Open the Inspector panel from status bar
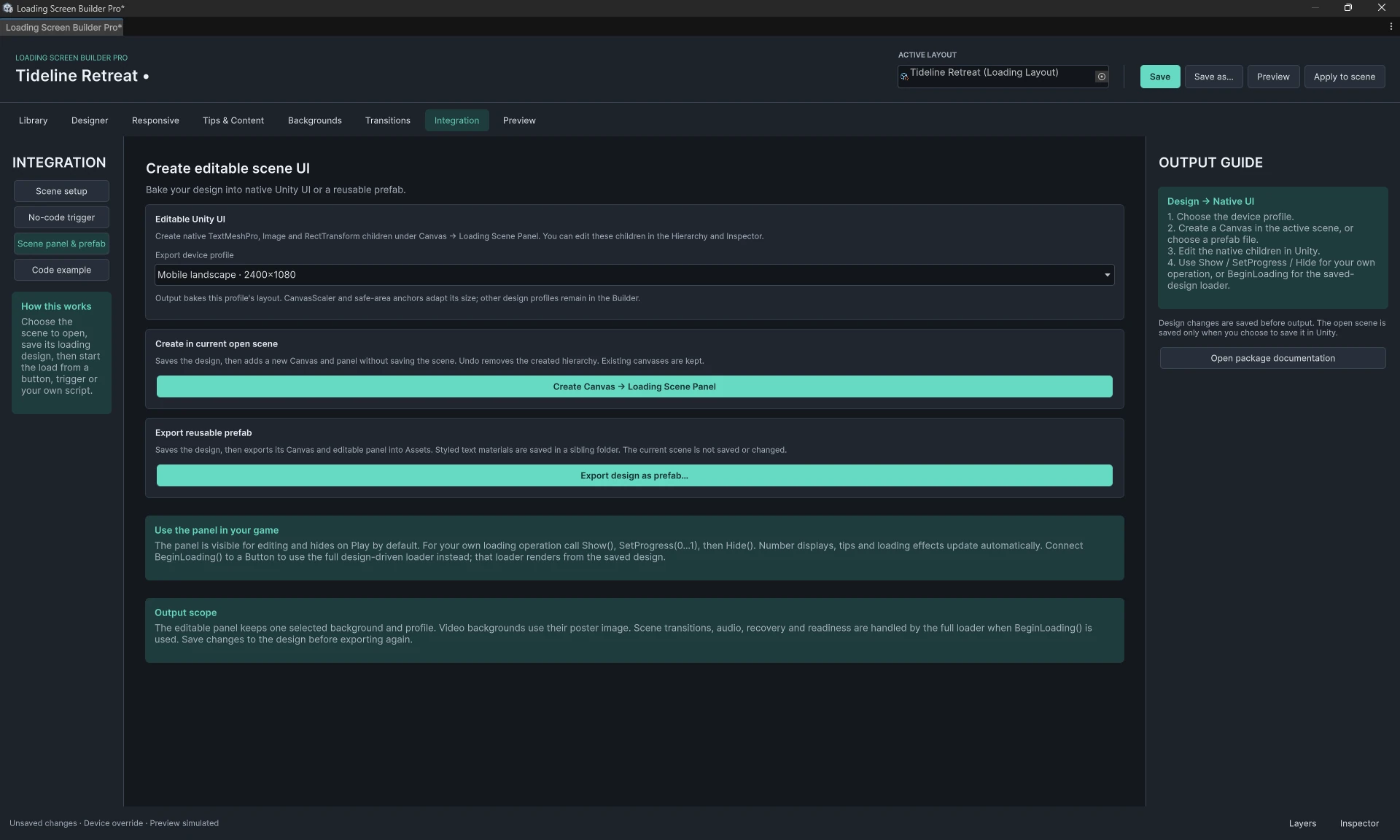This screenshot has height=840, width=1400. (x=1359, y=823)
